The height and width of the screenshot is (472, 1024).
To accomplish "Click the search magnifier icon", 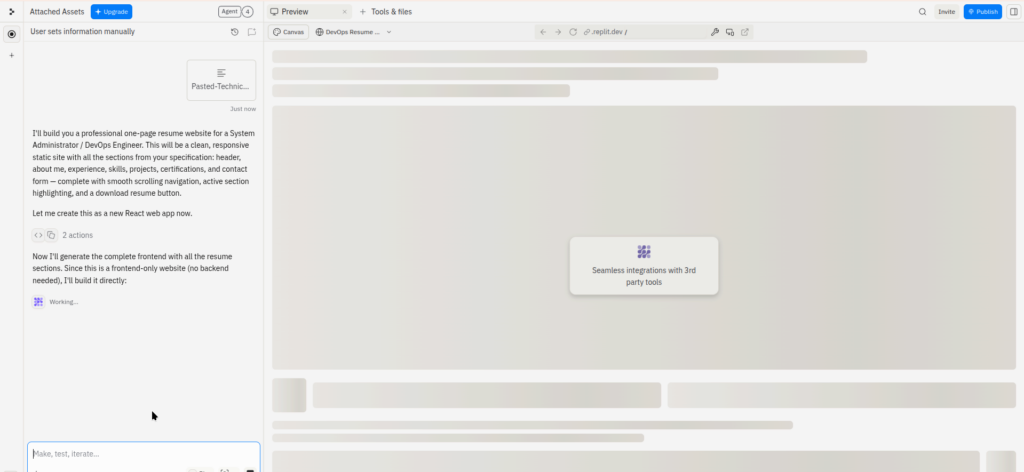I will (x=922, y=12).
